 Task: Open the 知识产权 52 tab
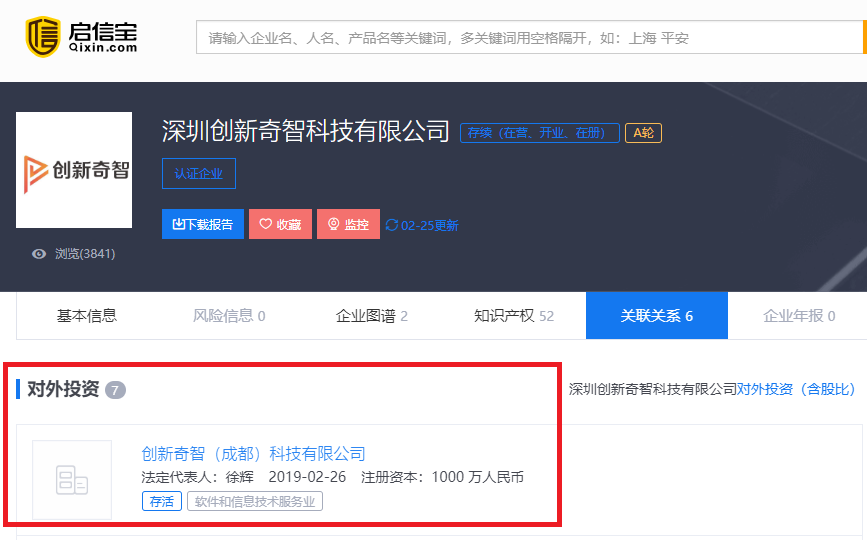(x=514, y=316)
